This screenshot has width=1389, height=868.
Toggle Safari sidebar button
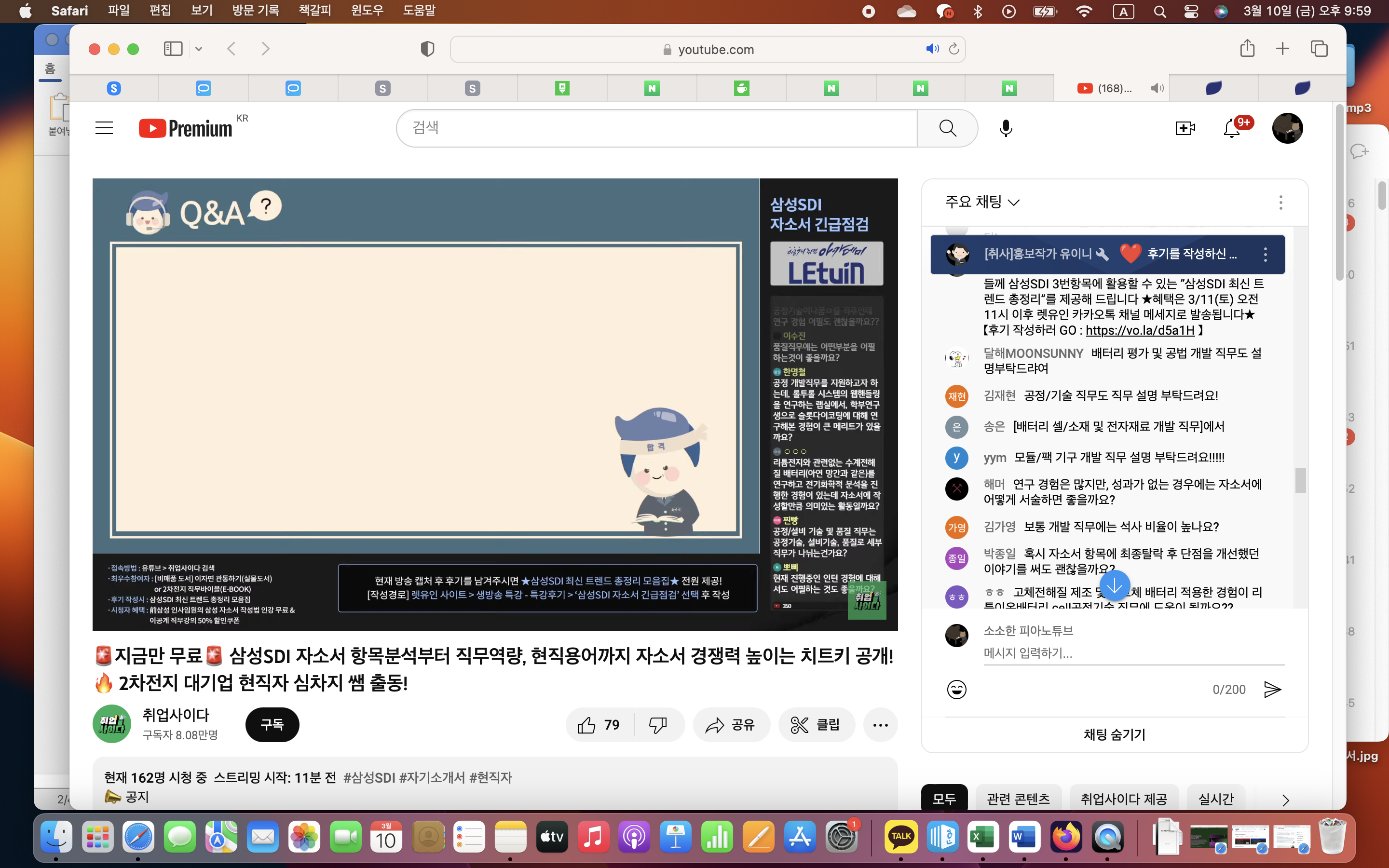[x=173, y=49]
